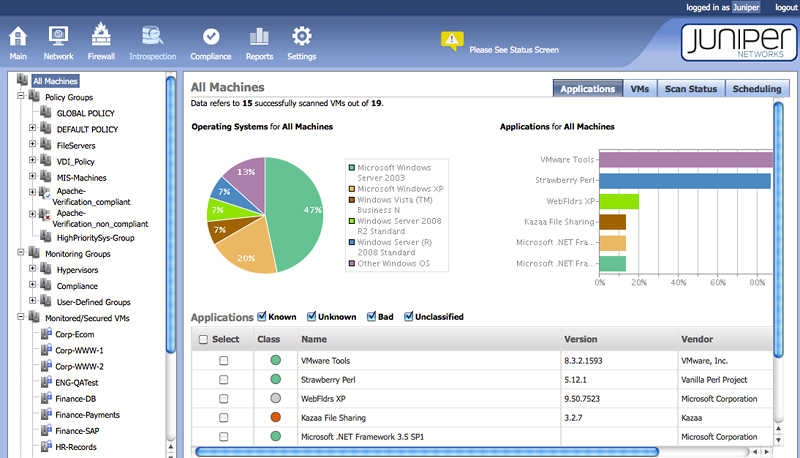Viewport: 800px width, 458px height.
Task: Open the Main home icon
Action: click(18, 37)
